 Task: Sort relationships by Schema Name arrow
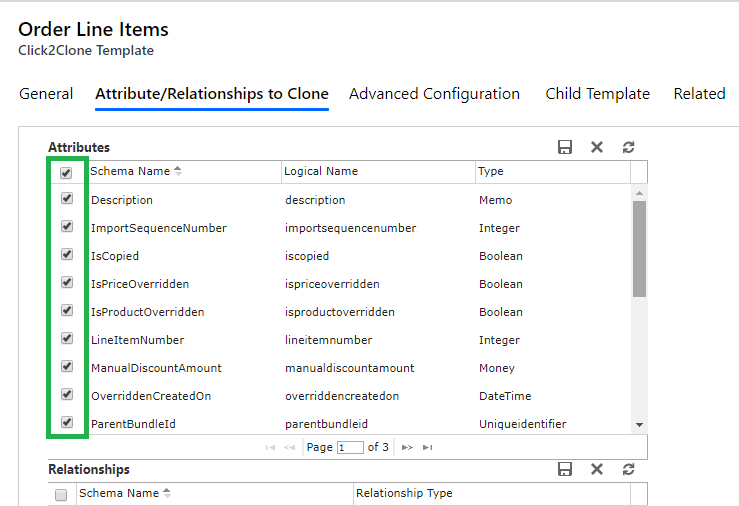tap(166, 493)
